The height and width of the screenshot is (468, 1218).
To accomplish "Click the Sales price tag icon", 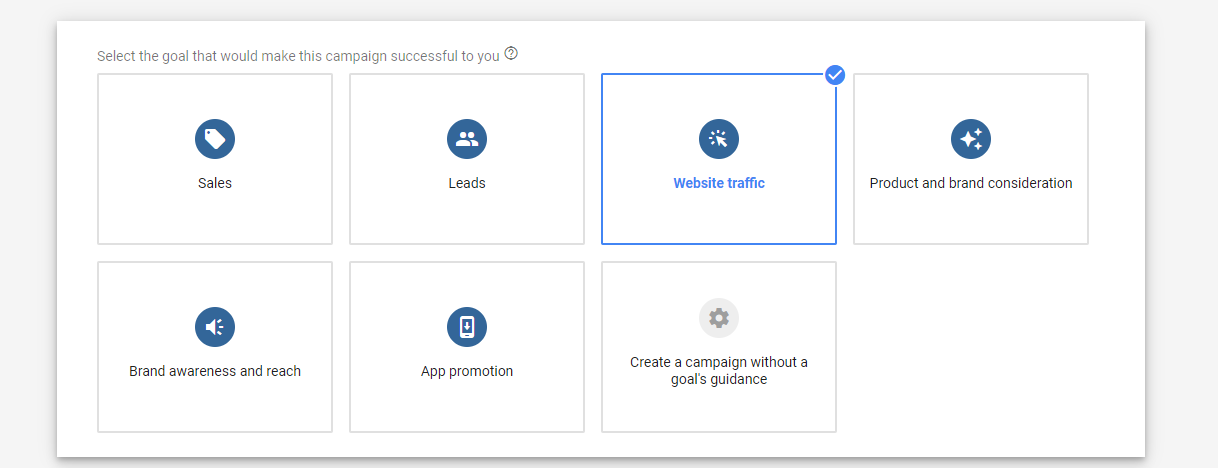I will (x=215, y=138).
